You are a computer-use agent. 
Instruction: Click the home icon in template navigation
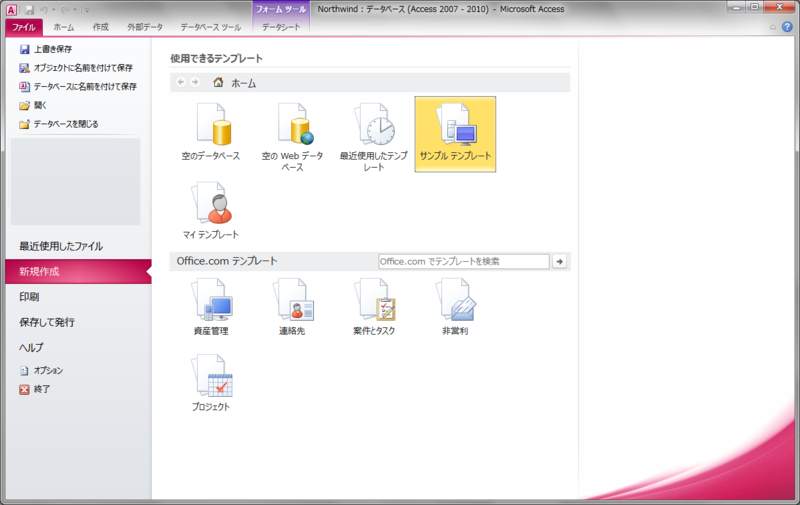click(218, 82)
